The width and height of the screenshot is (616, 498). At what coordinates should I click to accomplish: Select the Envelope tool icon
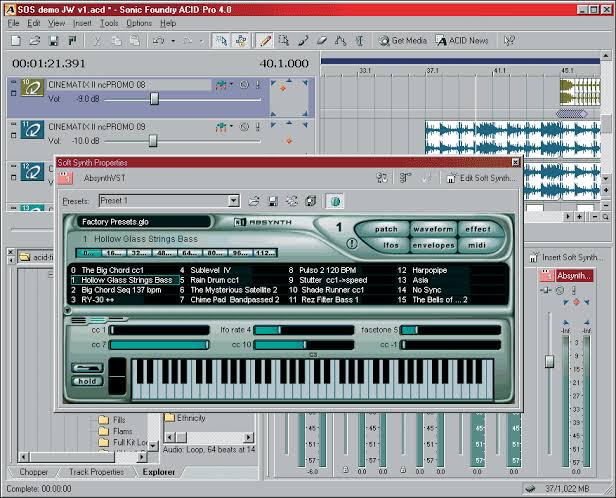[340, 40]
